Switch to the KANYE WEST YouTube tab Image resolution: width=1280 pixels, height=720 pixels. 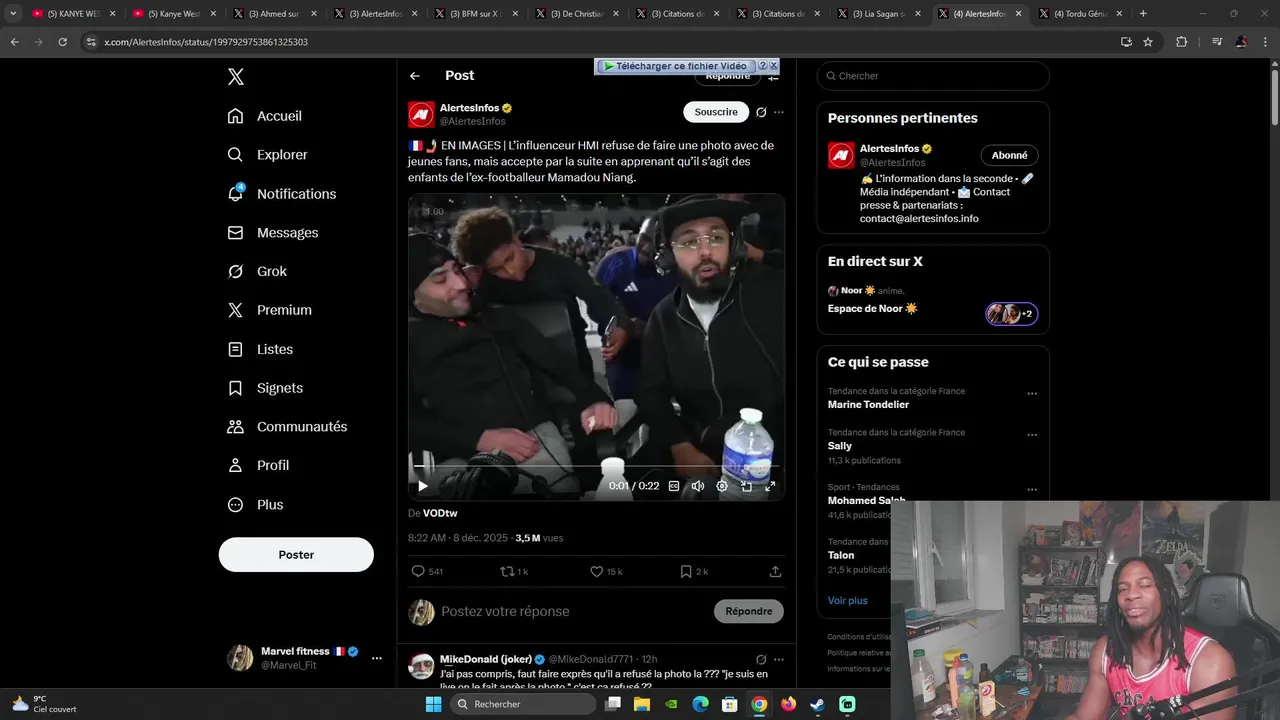[74, 14]
